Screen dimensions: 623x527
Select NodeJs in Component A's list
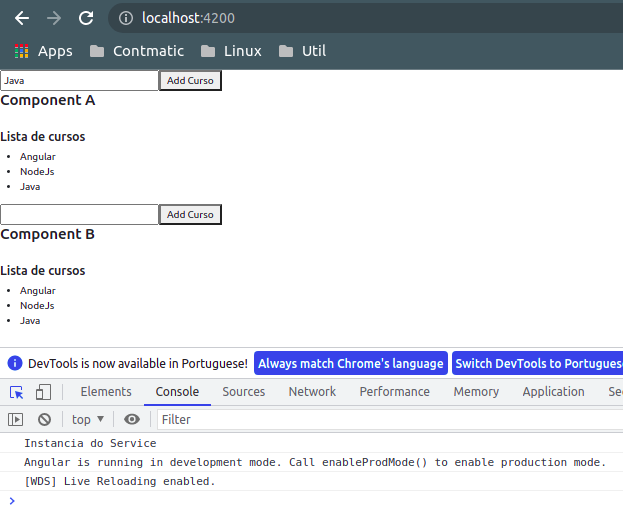pos(37,172)
